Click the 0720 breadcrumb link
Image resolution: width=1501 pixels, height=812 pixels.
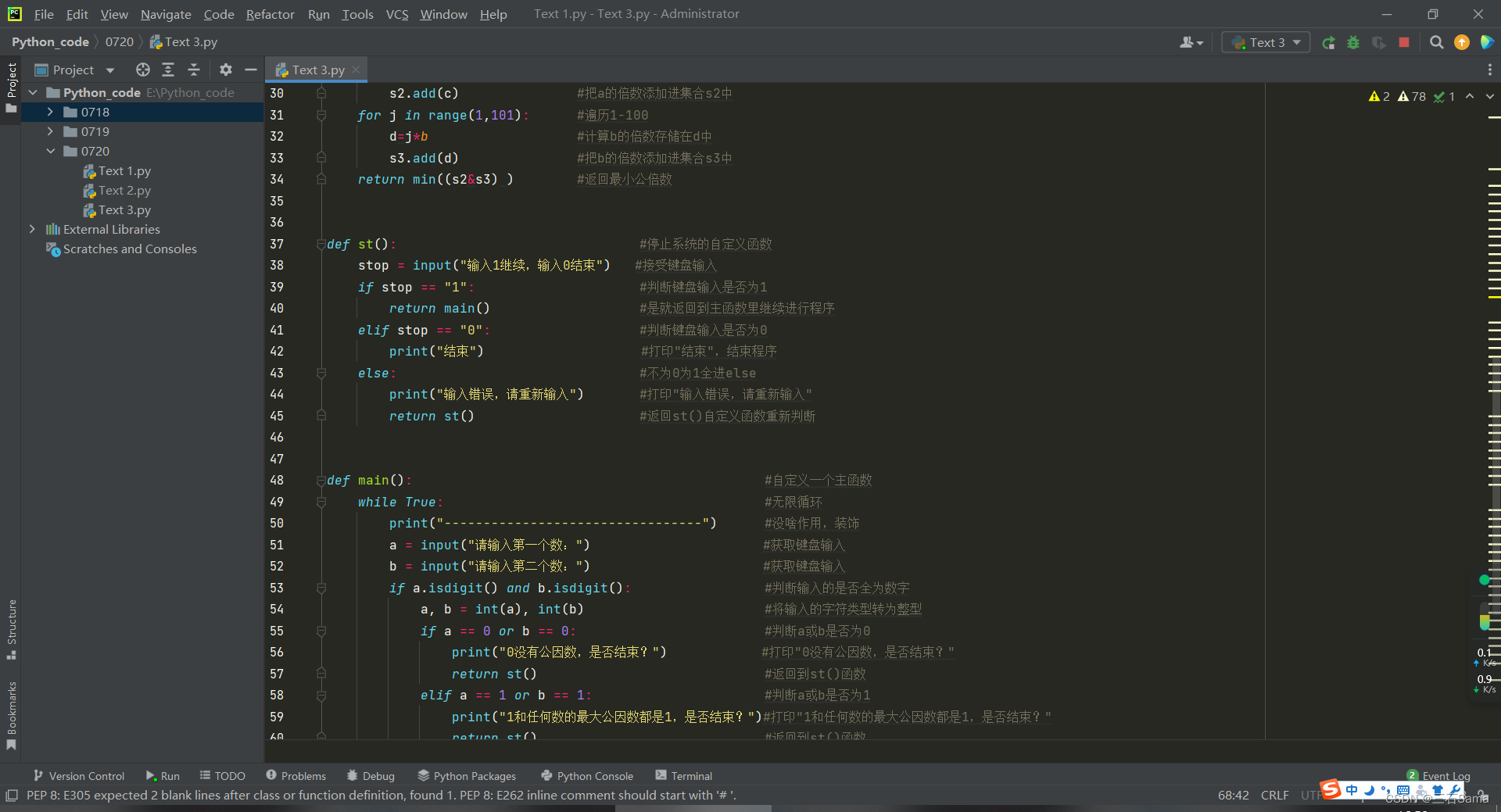pos(119,41)
